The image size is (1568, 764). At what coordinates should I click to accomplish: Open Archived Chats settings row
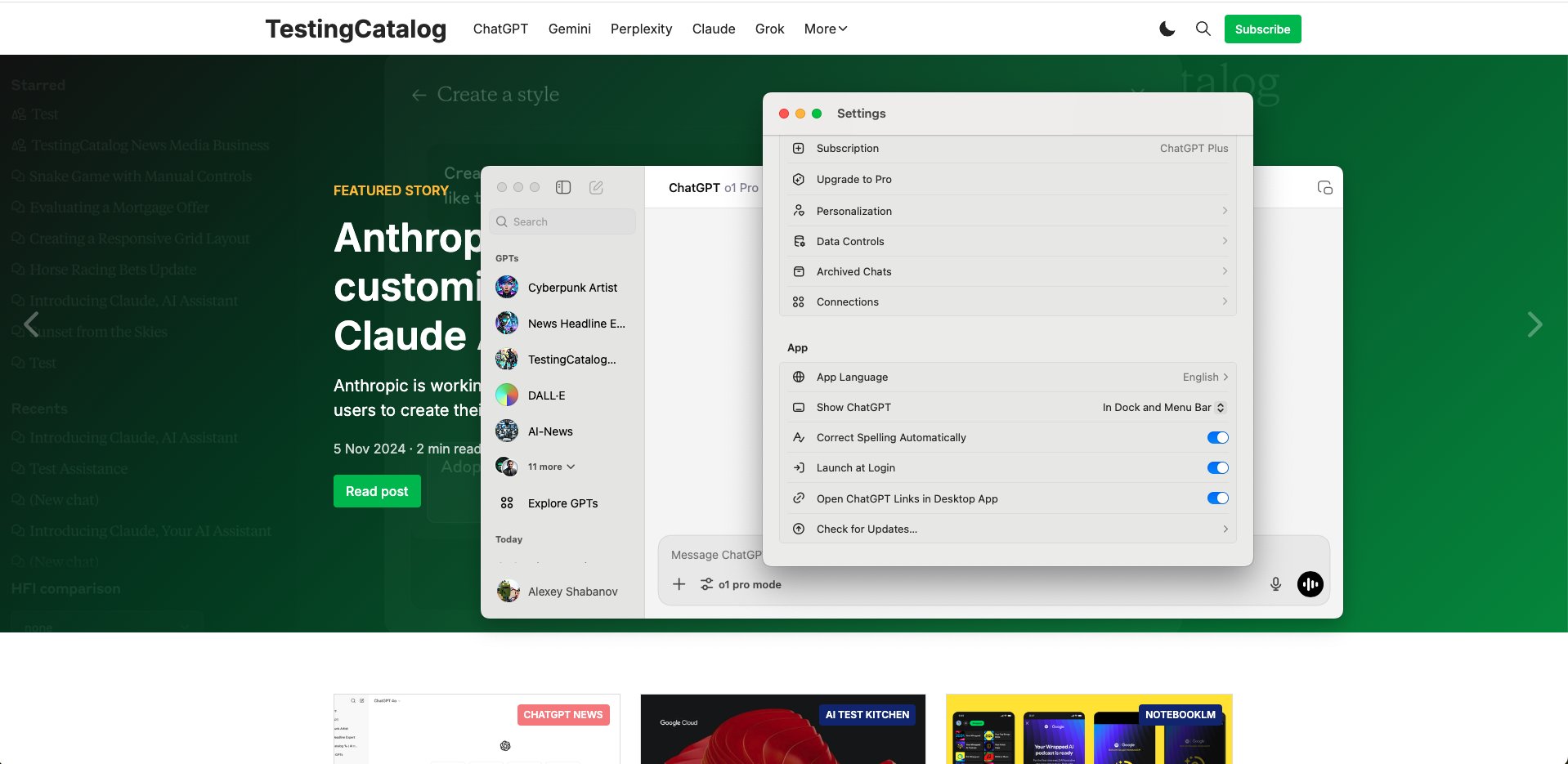tap(1008, 271)
